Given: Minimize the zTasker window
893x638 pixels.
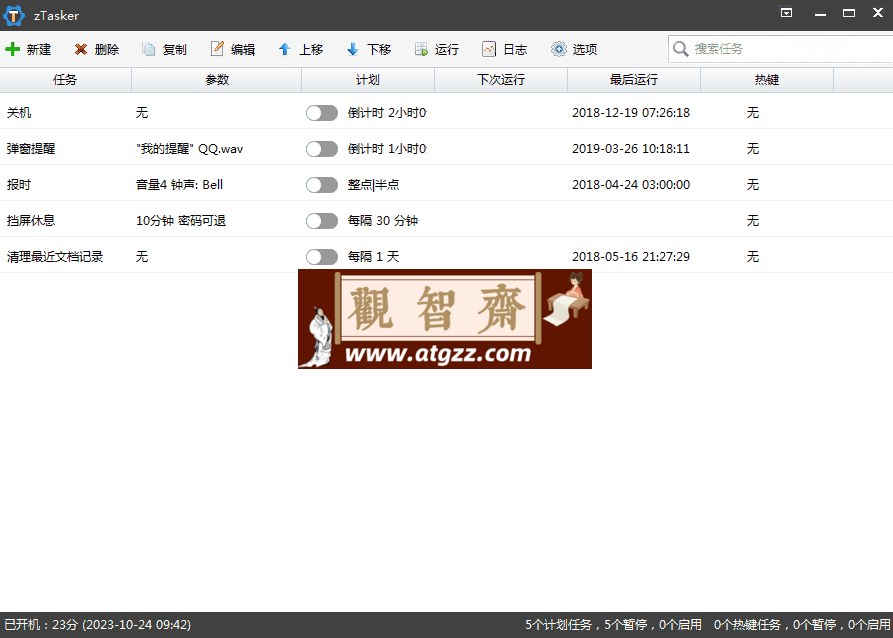Looking at the screenshot, I should (820, 14).
